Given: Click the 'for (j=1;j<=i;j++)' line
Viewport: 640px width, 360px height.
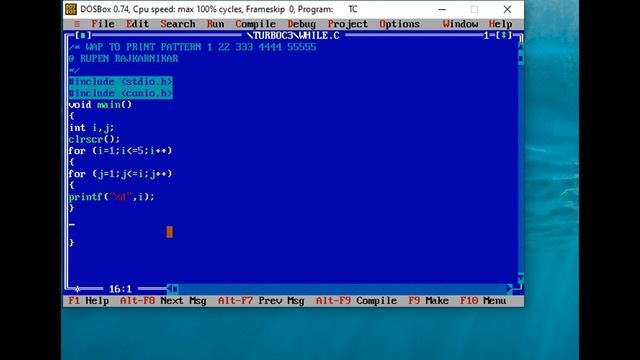Looking at the screenshot, I should point(120,174).
